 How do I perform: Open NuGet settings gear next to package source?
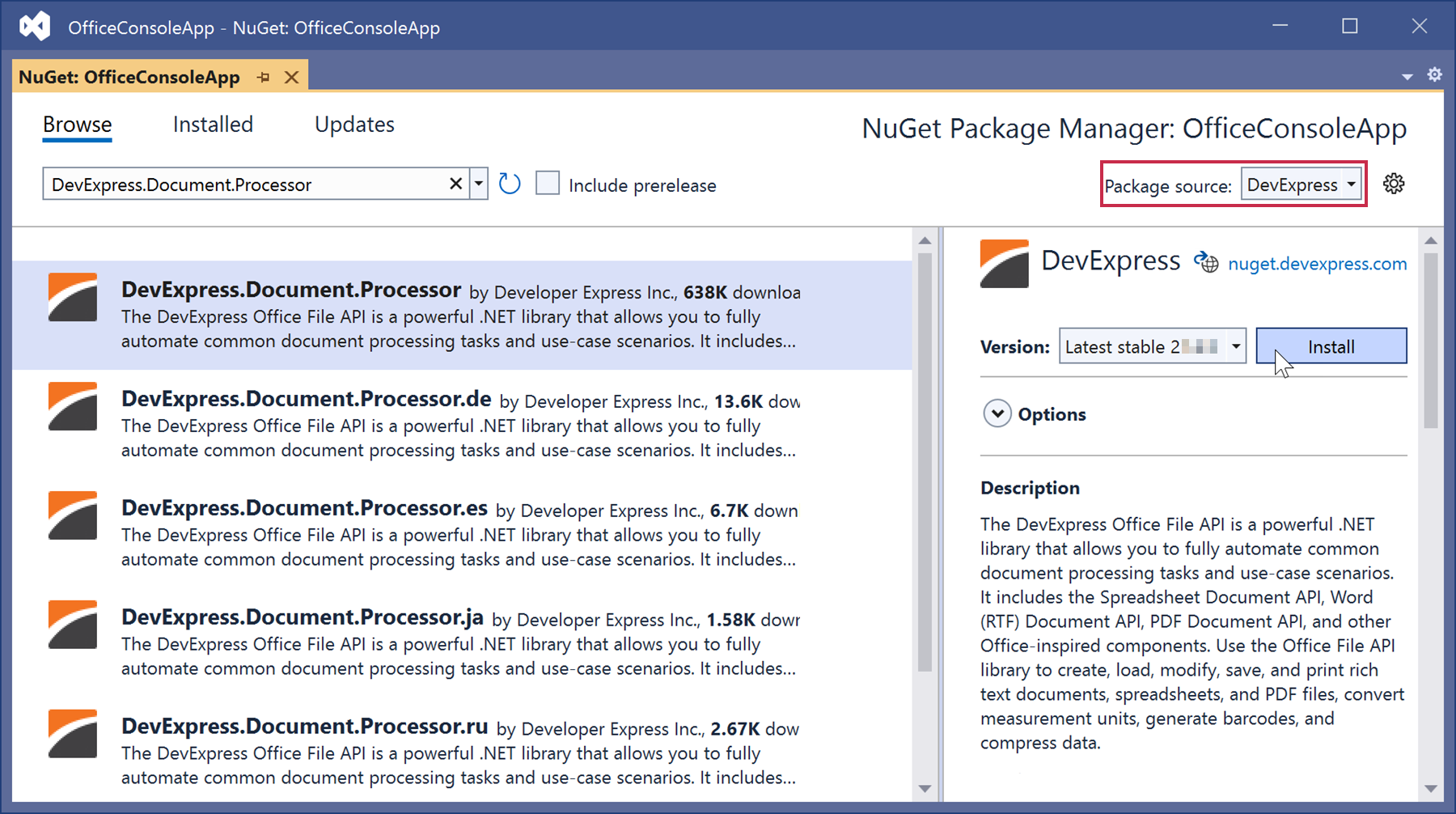1393,184
